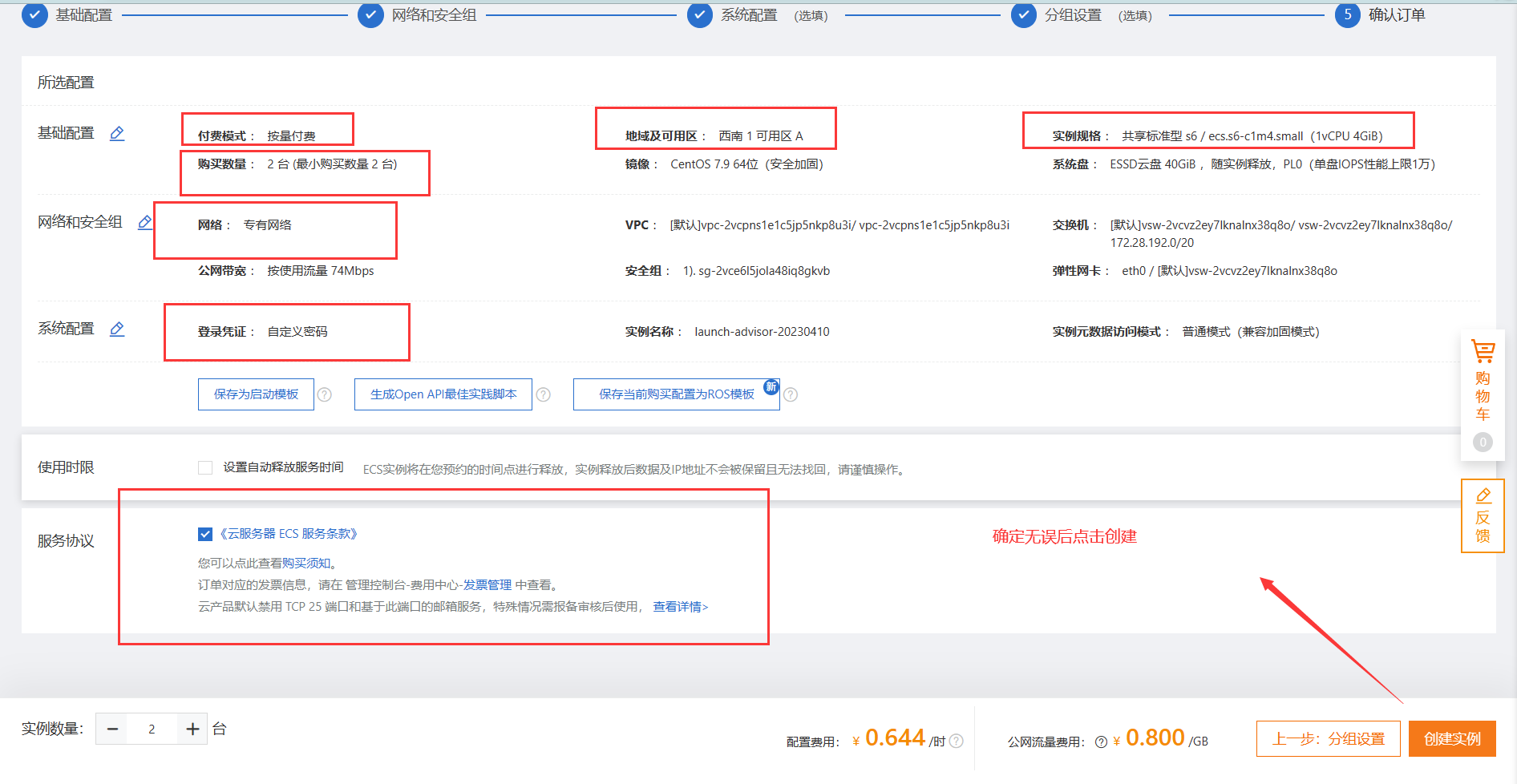The image size is (1517, 784).
Task: Click the launch-advisor-20230410 instance name
Action: pyautogui.click(x=762, y=332)
